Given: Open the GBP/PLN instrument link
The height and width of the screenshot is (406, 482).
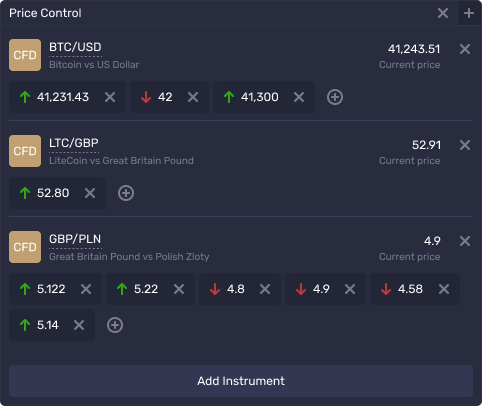Looking at the screenshot, I should point(75,239).
